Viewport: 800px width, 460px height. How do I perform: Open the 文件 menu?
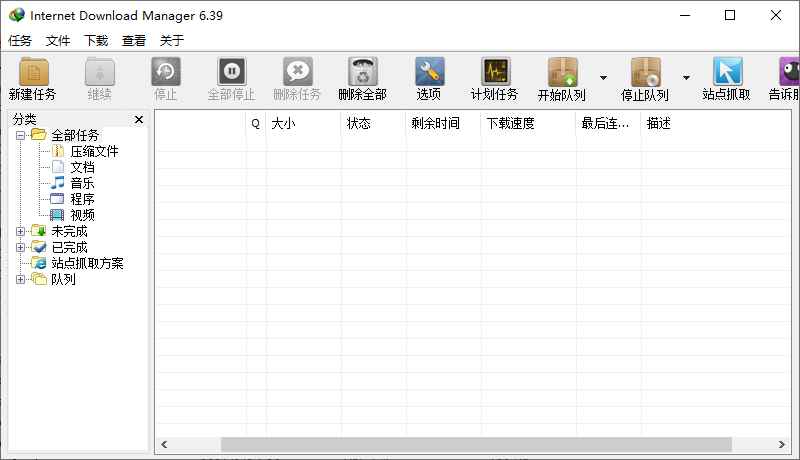58,40
